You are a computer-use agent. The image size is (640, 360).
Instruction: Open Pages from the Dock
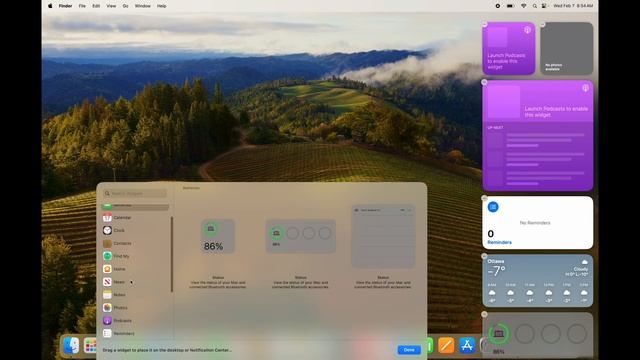click(x=446, y=346)
